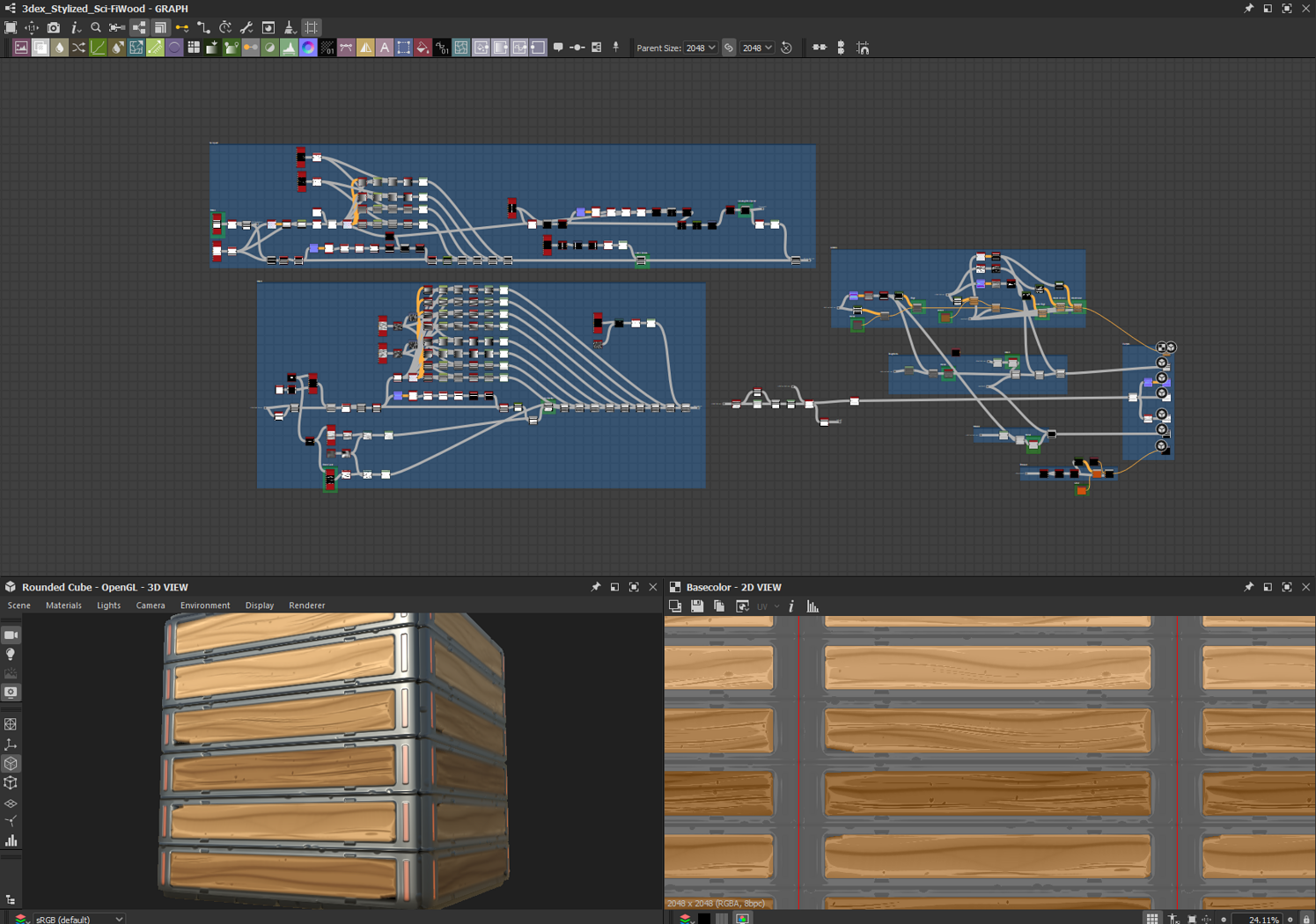1316x924 pixels.
Task: Click the Levels histogram node icon
Action: (x=289, y=48)
